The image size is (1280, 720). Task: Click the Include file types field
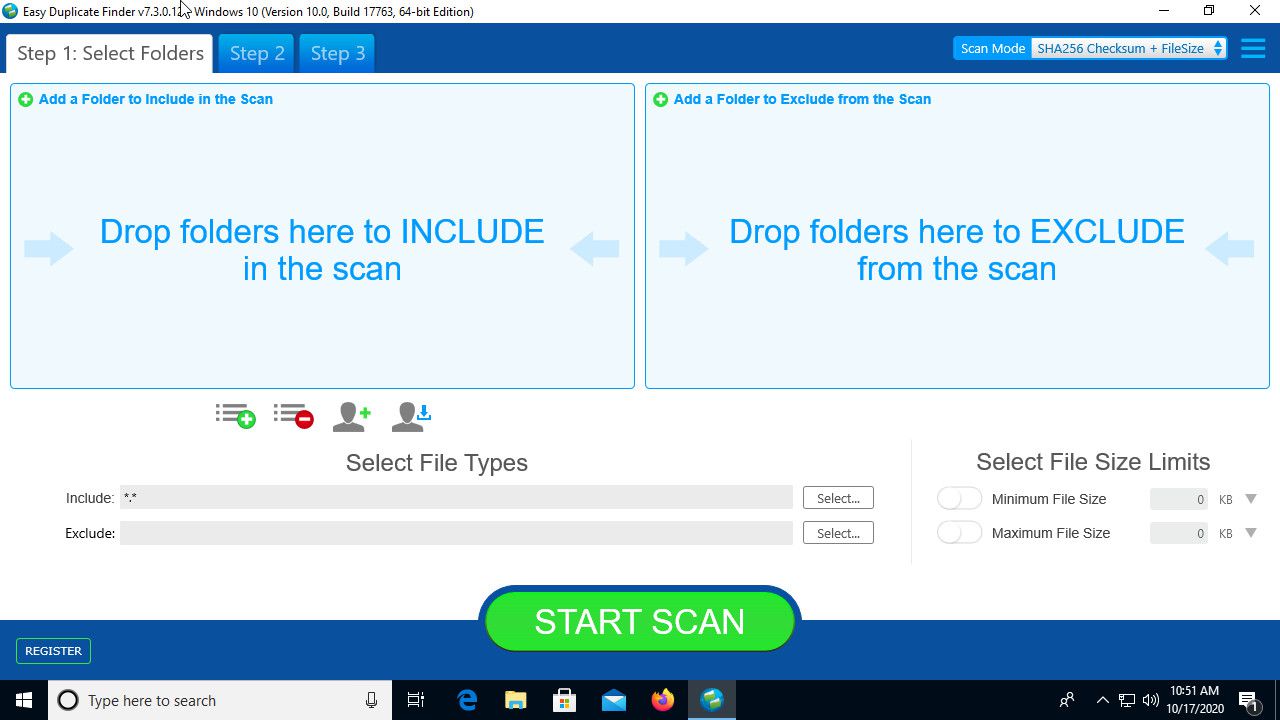point(456,498)
